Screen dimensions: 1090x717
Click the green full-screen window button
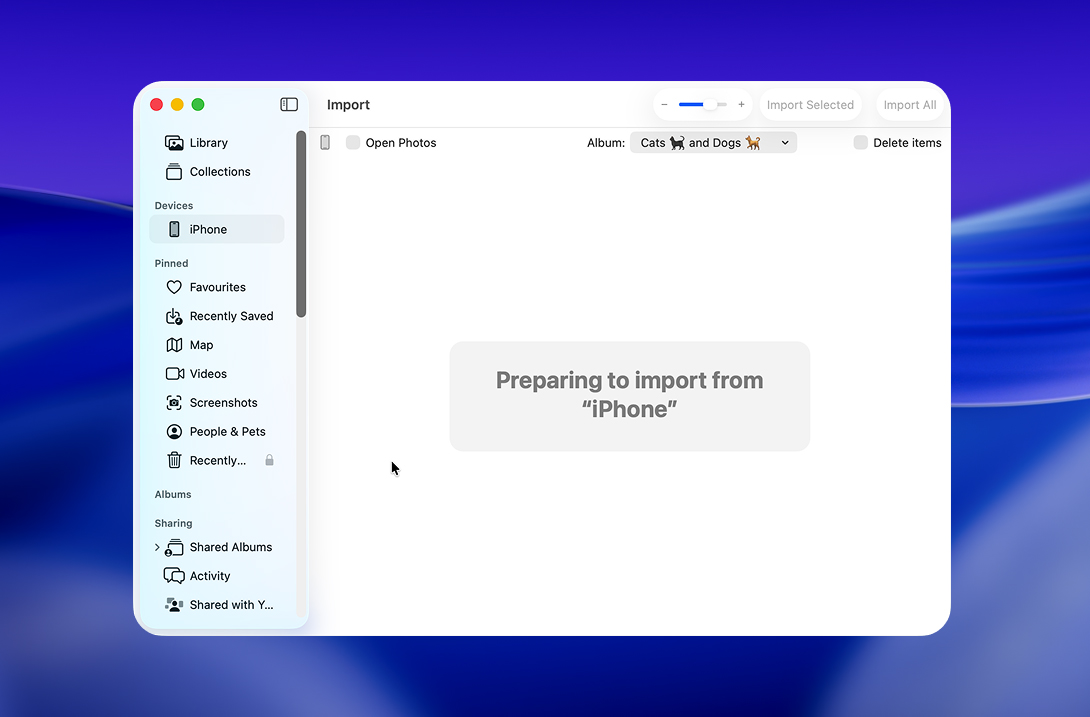point(198,104)
